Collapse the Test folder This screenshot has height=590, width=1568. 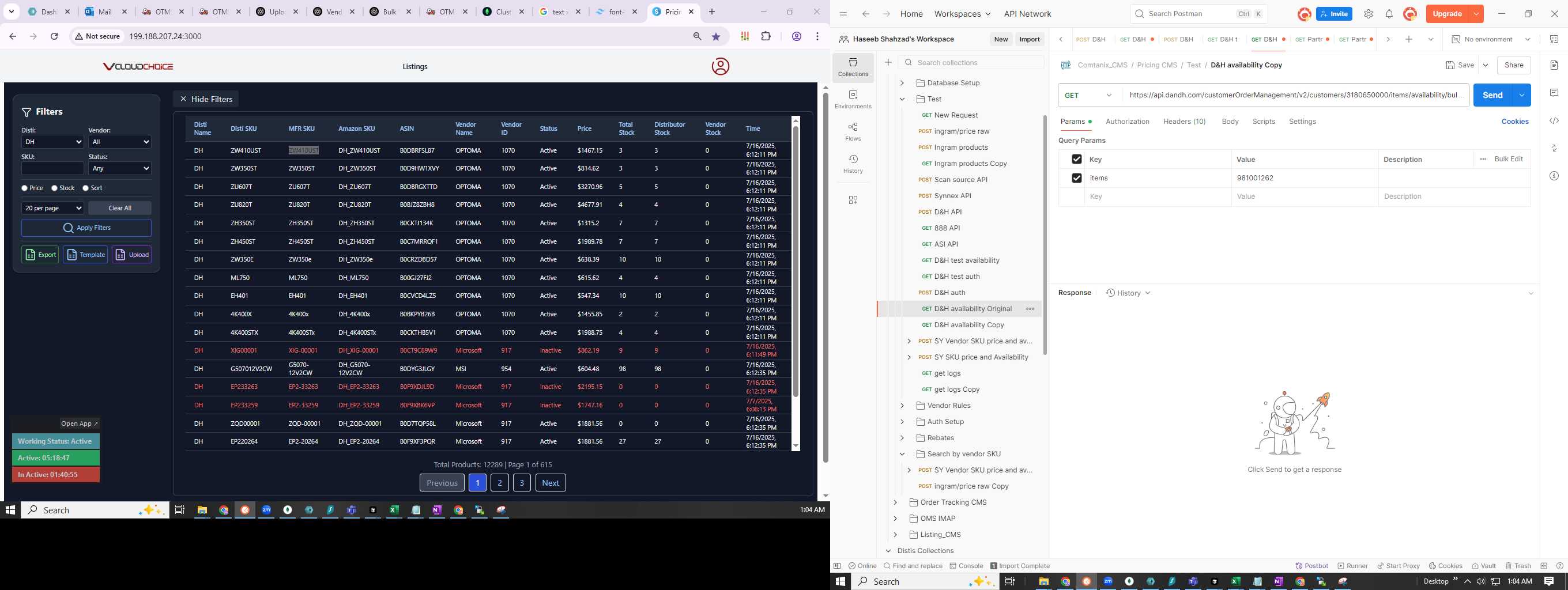903,99
